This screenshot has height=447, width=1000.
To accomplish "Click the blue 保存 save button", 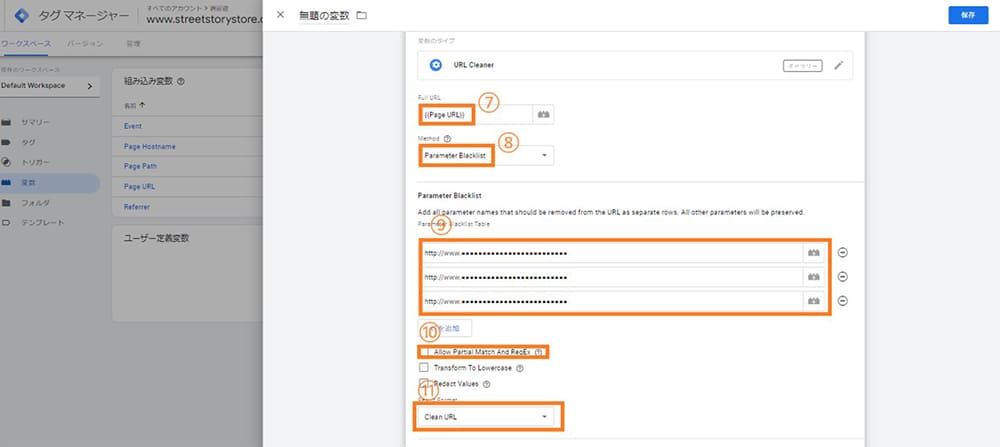I will (968, 15).
